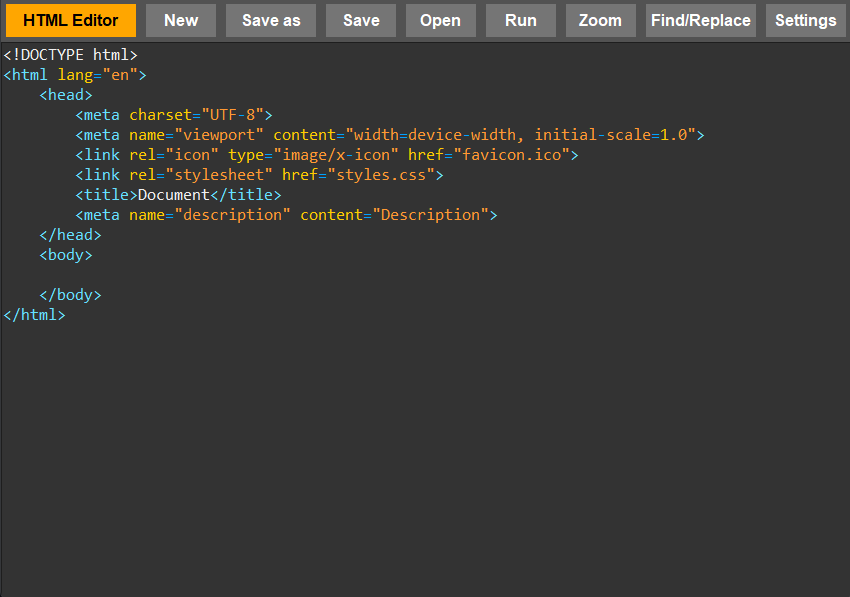Click the word Document in title tag

[x=174, y=195]
